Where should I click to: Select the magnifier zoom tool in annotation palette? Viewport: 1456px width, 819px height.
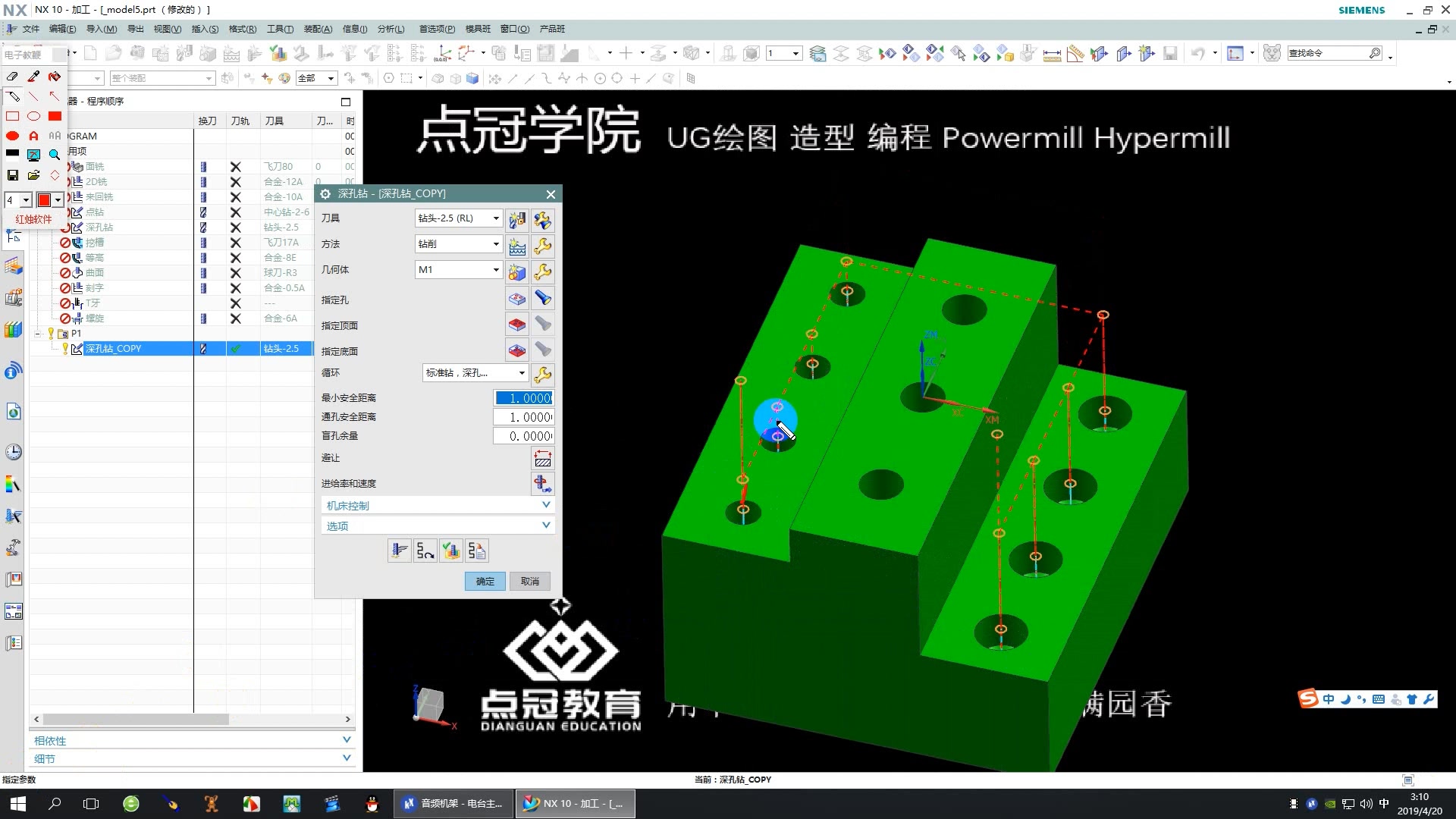pos(54,155)
